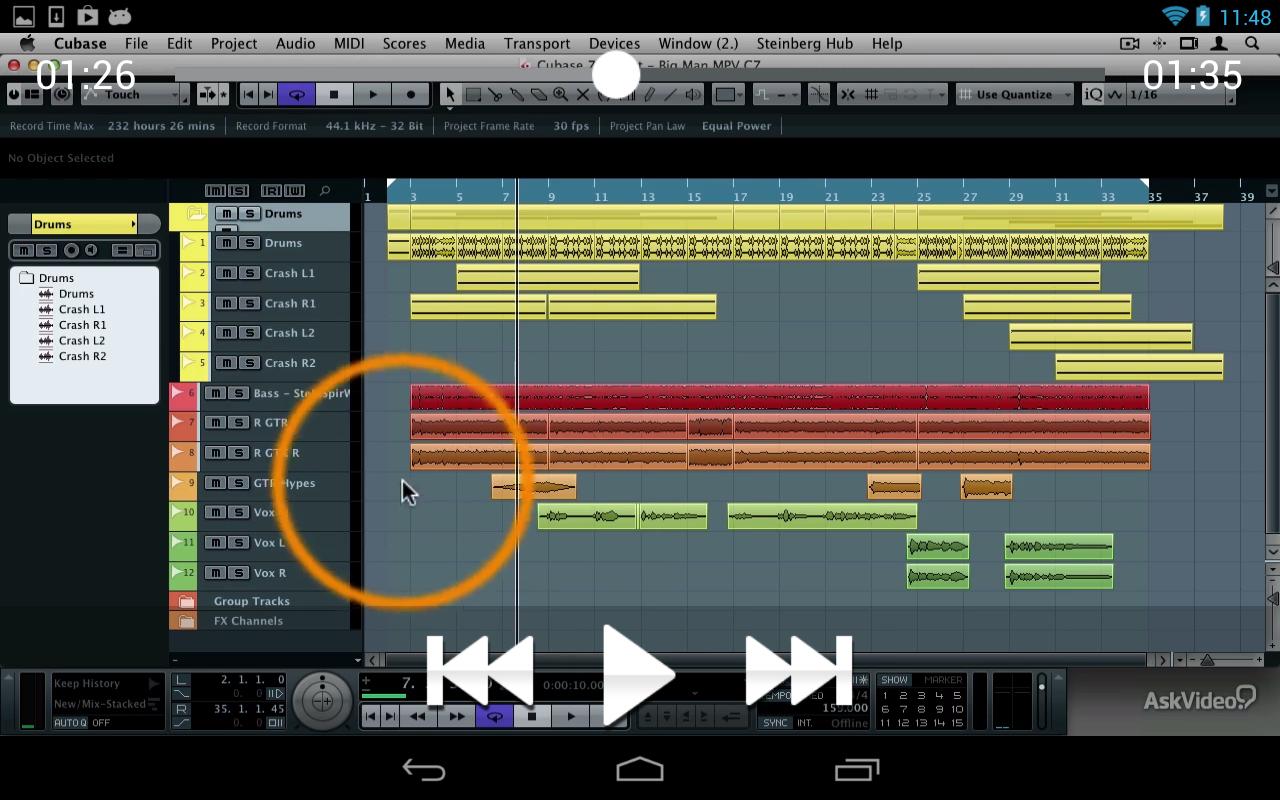Tap the large skip-forward overlay button
Image resolution: width=1280 pixels, height=800 pixels.
coord(798,672)
